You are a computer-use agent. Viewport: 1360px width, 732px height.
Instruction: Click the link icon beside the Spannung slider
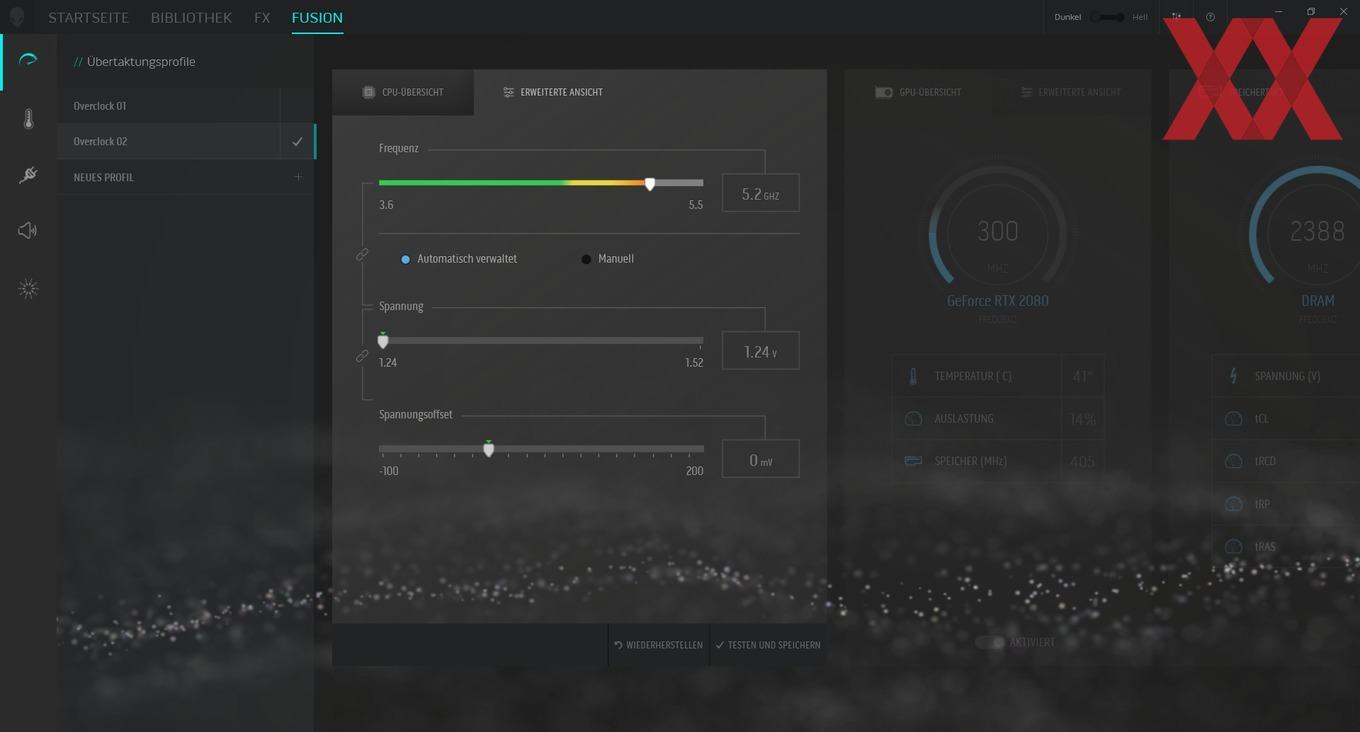362,356
